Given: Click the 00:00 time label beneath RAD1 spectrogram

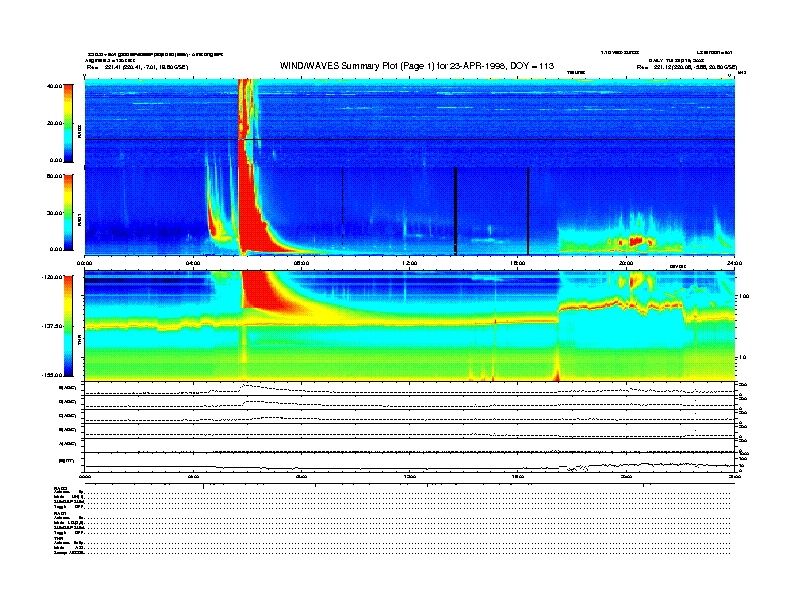Looking at the screenshot, I should coord(84,263).
